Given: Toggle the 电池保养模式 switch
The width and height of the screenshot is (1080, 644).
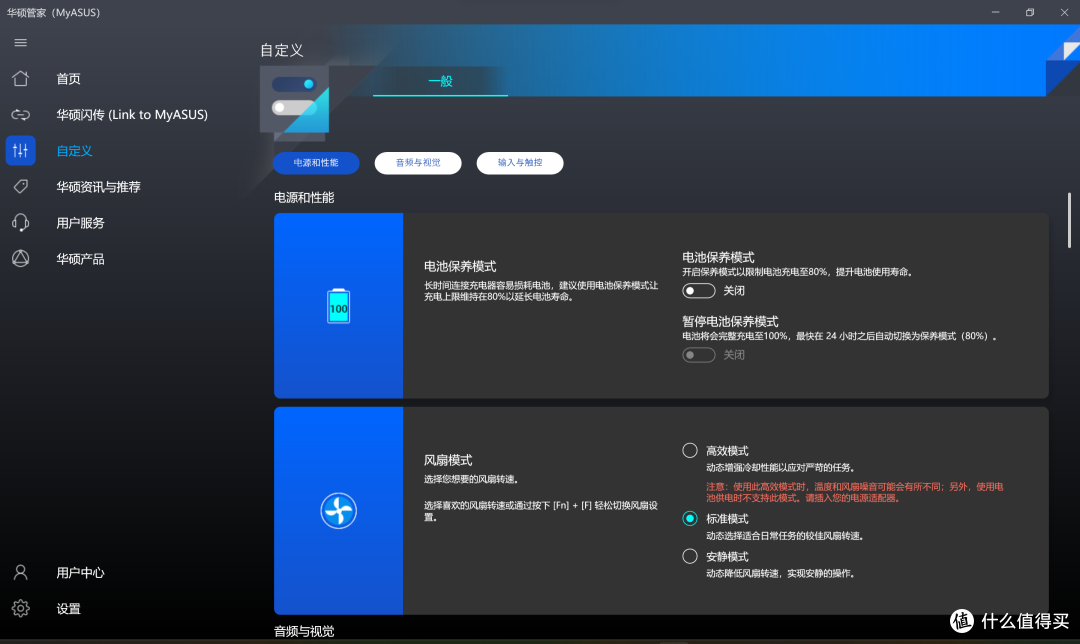Looking at the screenshot, I should pyautogui.click(x=698, y=291).
